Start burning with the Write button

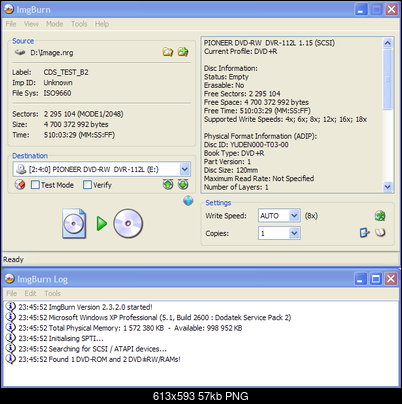click(x=102, y=223)
